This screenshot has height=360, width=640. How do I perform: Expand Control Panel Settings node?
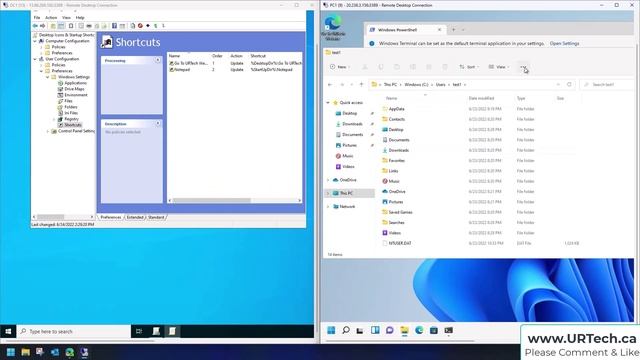(x=48, y=131)
